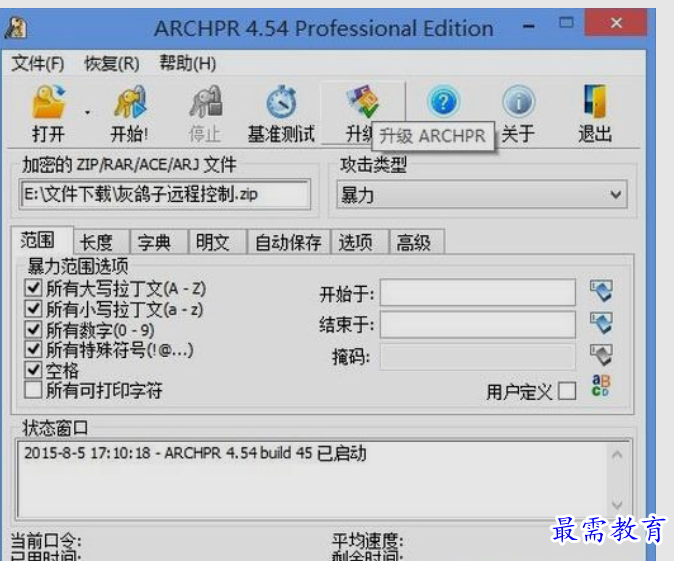Click the icon beside the 开始于 field
Screen dimensions: 674x561
(601, 291)
